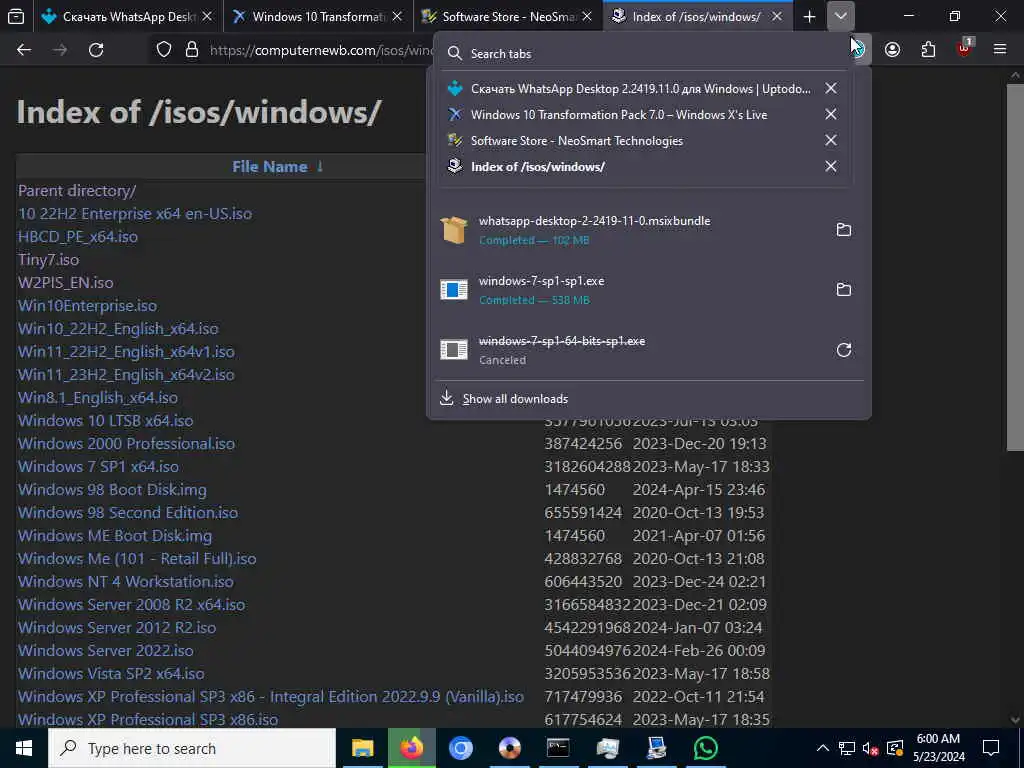Open folder for windows-7-sp1-sp1.exe download
Viewport: 1024px width, 768px height.
pyautogui.click(x=844, y=290)
